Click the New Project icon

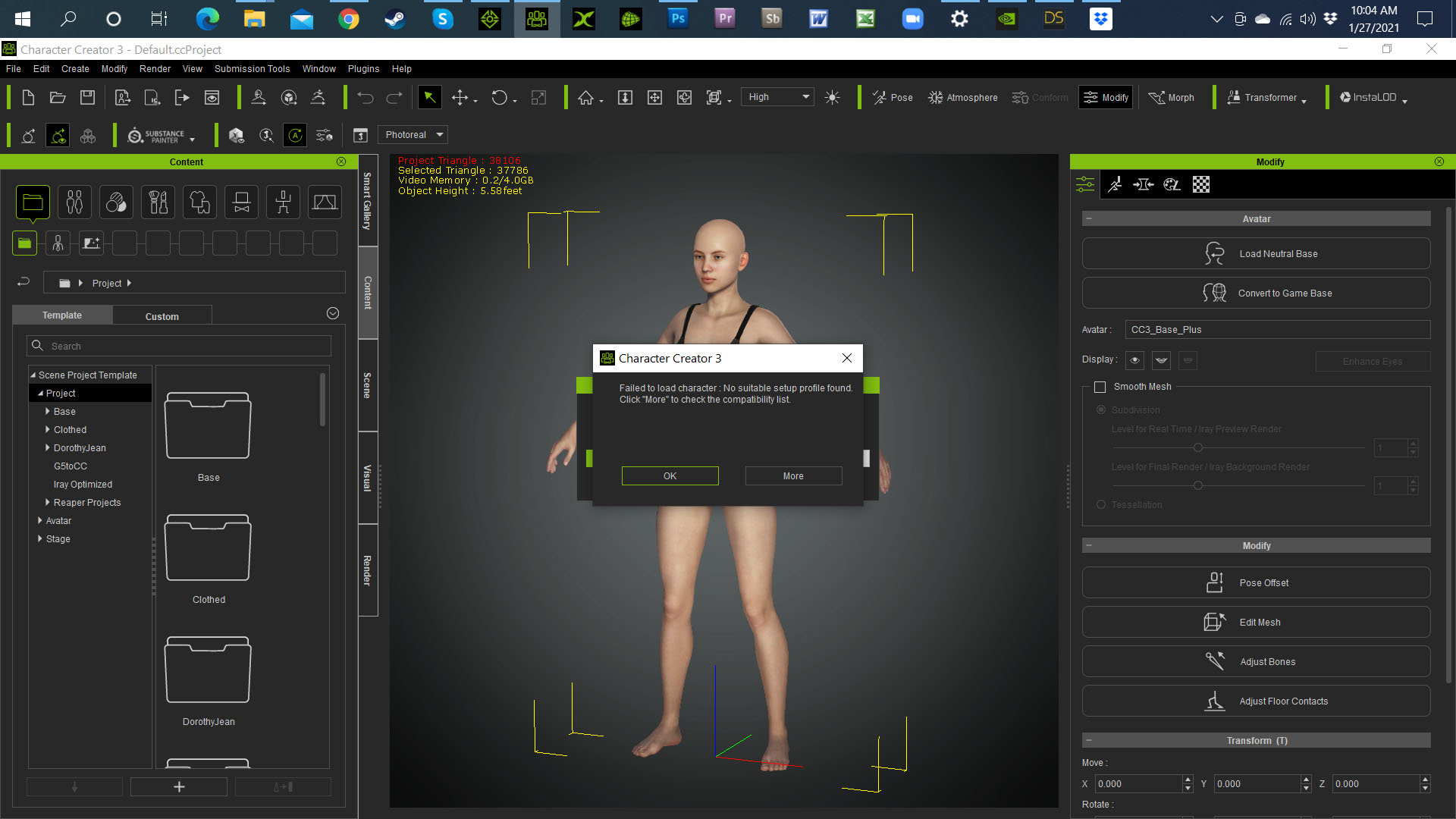[x=28, y=98]
